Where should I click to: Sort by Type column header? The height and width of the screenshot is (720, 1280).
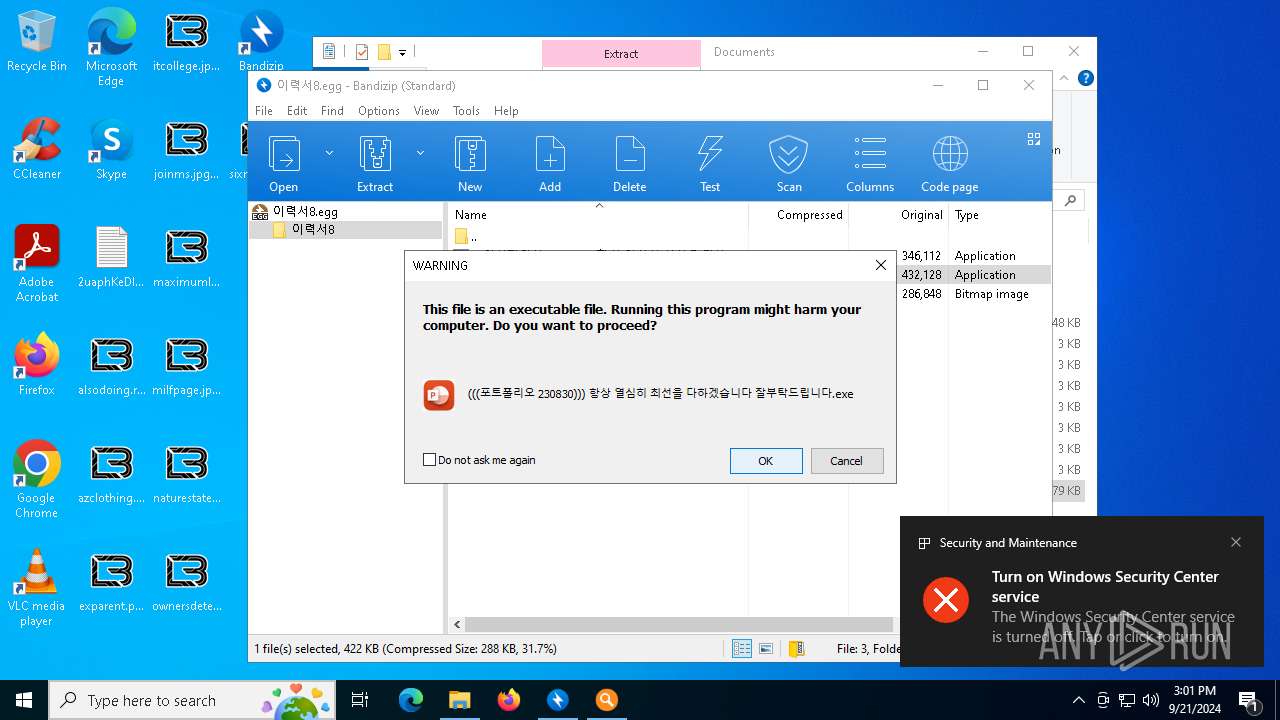click(x=998, y=215)
